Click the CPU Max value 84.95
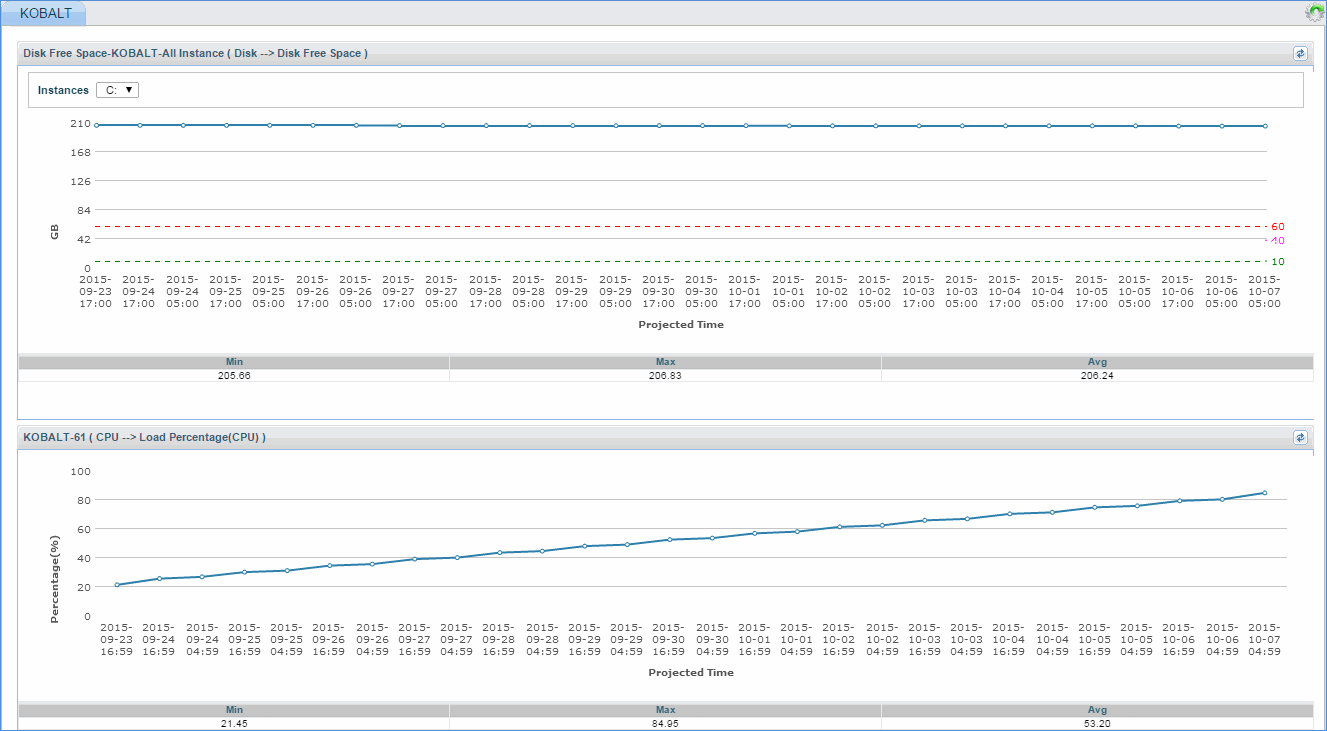The image size is (1327, 731). click(x=665, y=723)
